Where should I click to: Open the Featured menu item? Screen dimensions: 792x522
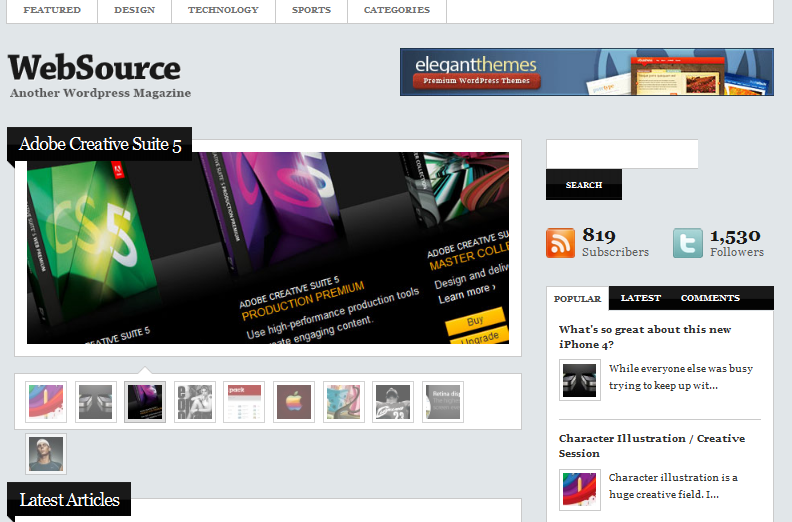click(52, 10)
